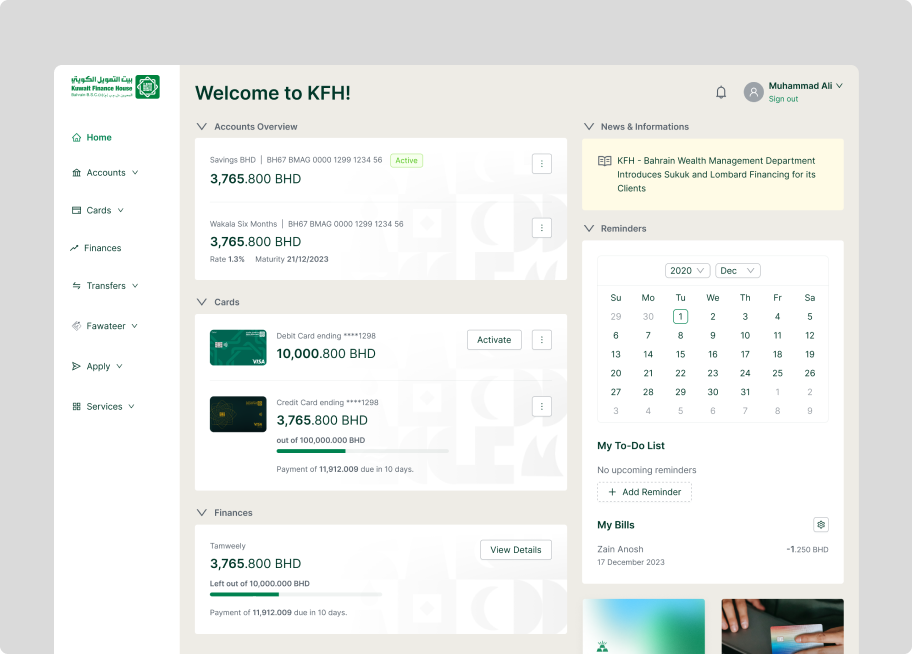This screenshot has width=912, height=655.
Task: Click the credit card usage progress bar
Action: click(x=362, y=451)
